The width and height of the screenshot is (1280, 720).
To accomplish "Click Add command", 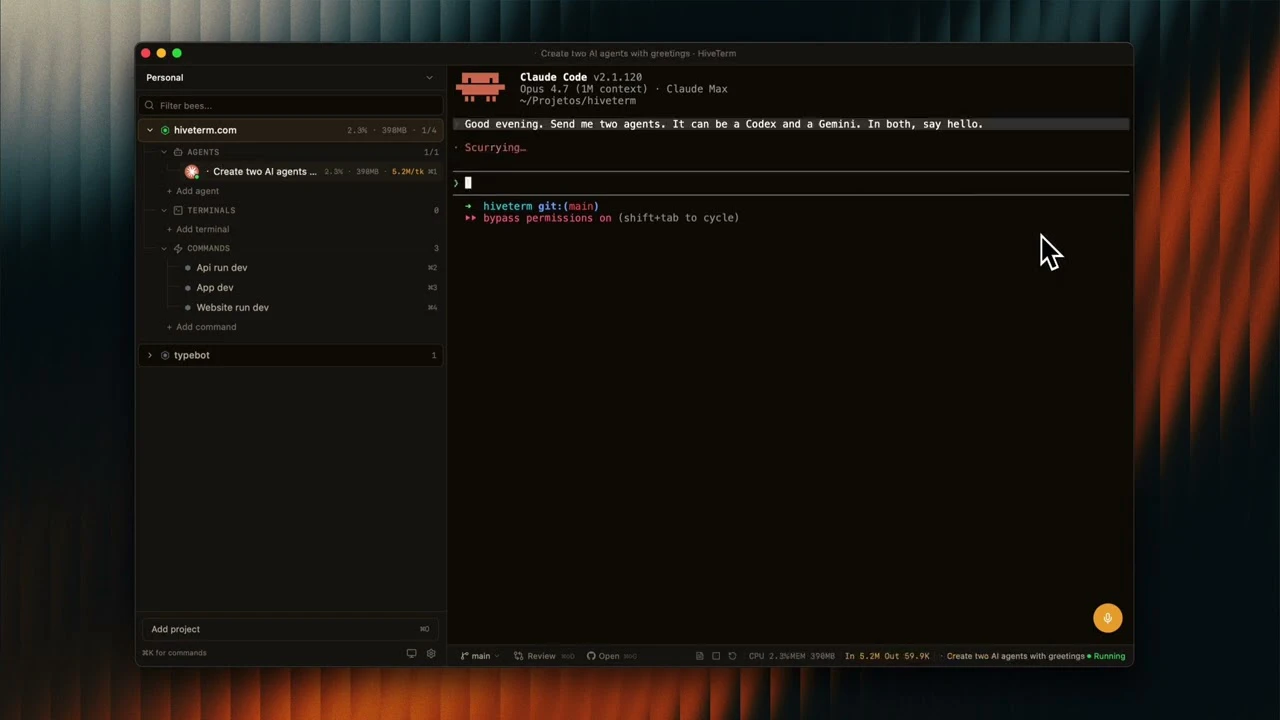I will tap(201, 327).
